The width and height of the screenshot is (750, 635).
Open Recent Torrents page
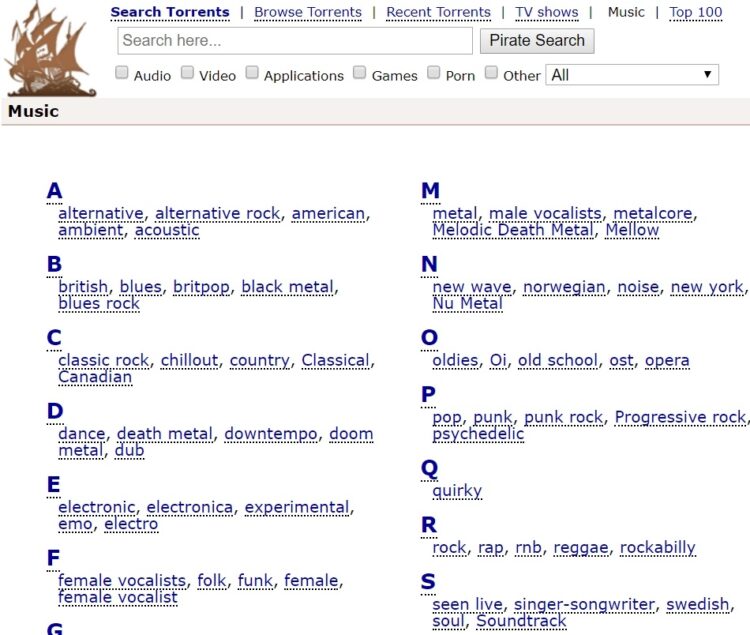point(439,12)
